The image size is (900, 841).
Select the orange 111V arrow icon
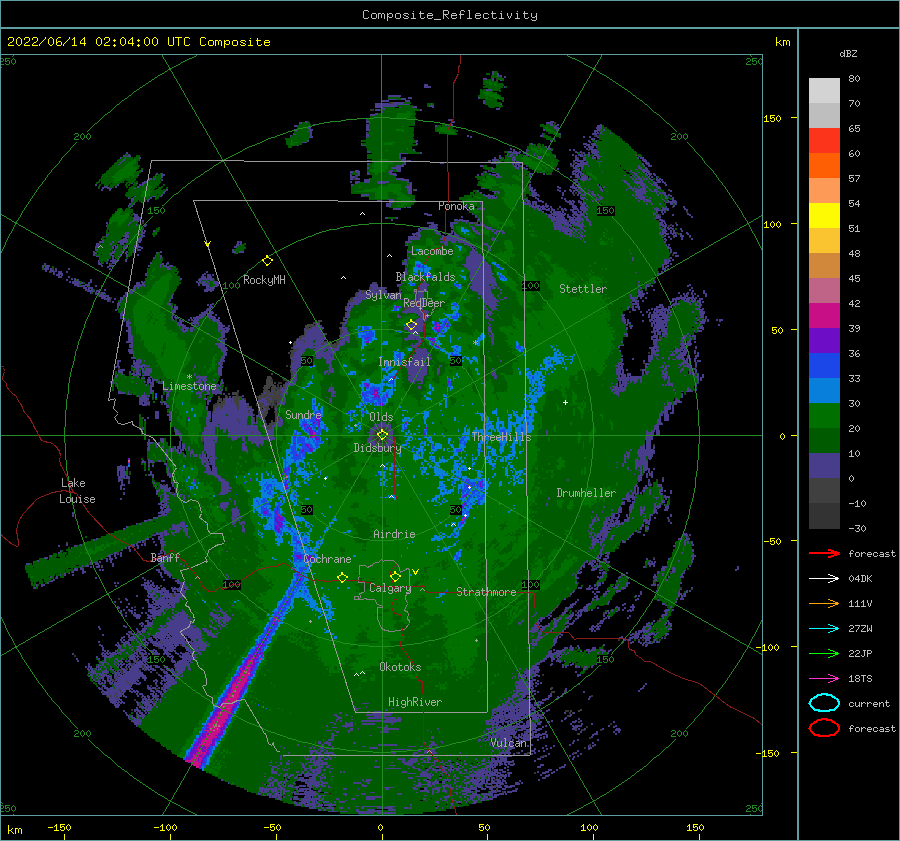click(824, 603)
